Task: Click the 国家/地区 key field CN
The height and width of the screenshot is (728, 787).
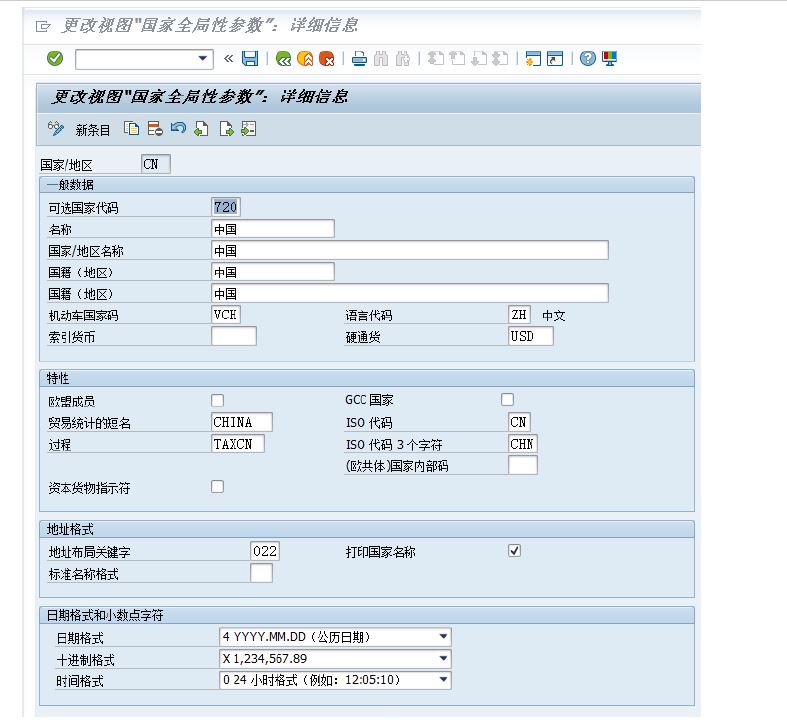Action: coord(156,164)
